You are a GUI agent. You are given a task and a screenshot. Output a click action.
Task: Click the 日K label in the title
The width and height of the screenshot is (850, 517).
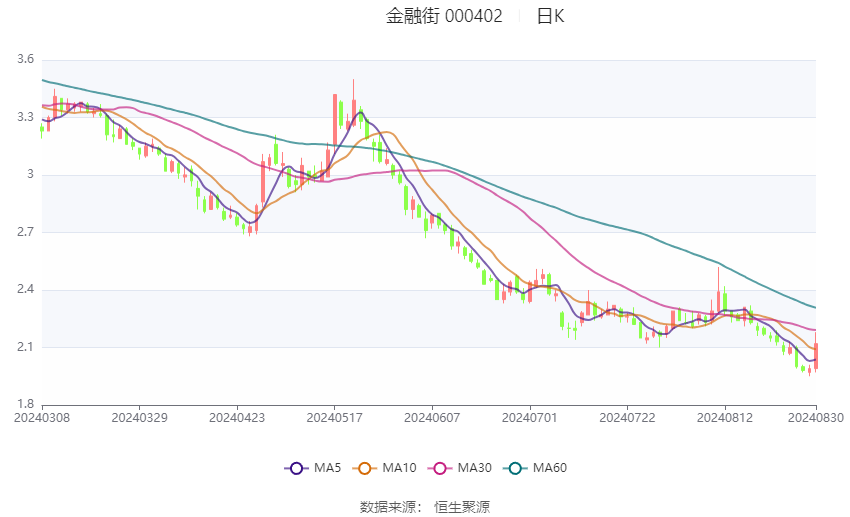[550, 16]
